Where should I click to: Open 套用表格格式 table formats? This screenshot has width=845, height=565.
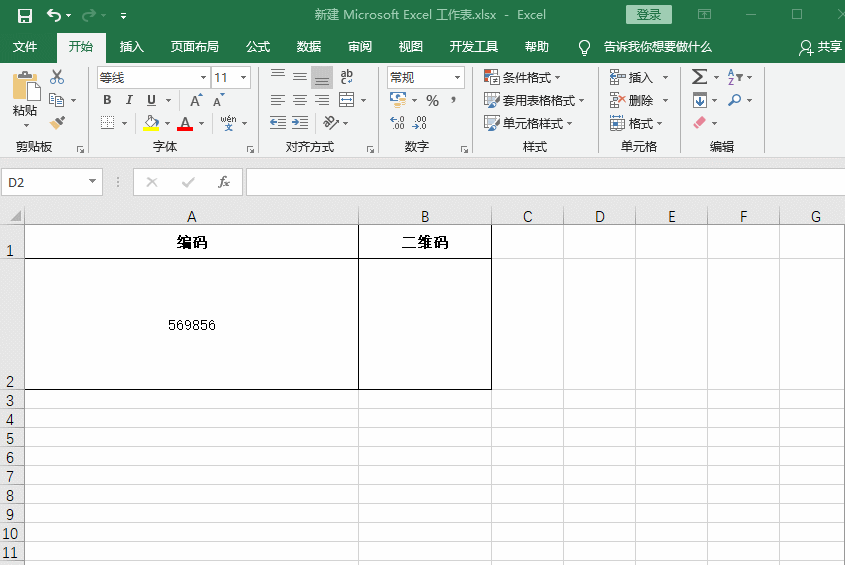point(534,100)
